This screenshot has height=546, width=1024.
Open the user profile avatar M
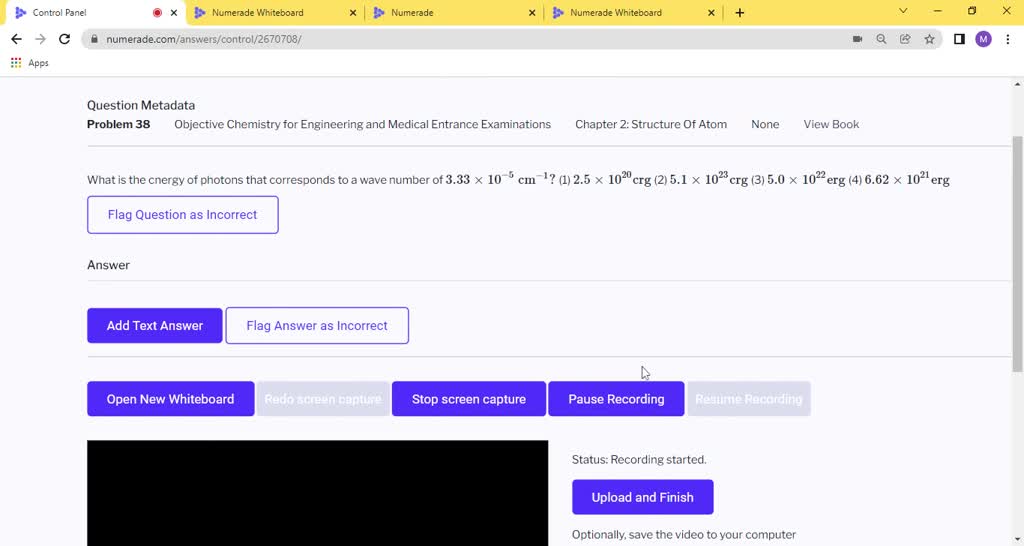[x=983, y=39]
